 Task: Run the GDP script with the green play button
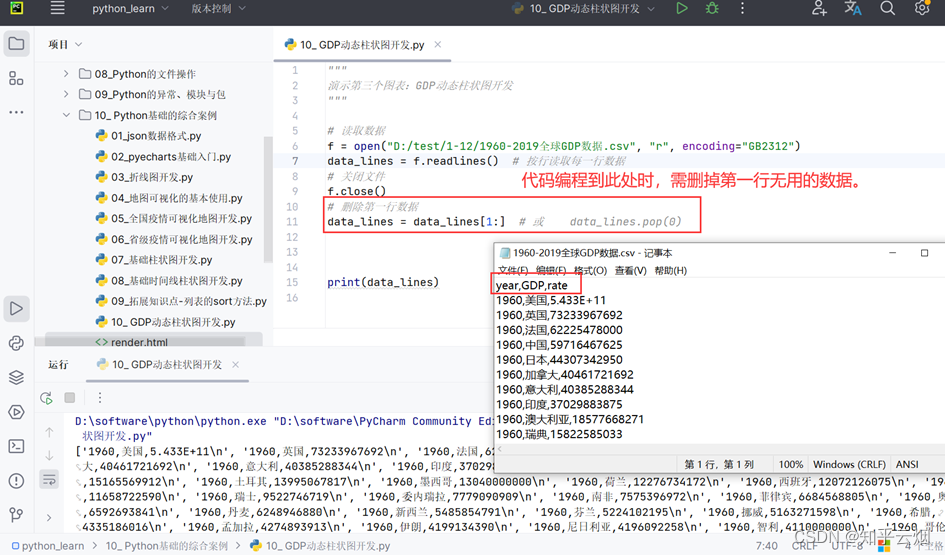[682, 8]
